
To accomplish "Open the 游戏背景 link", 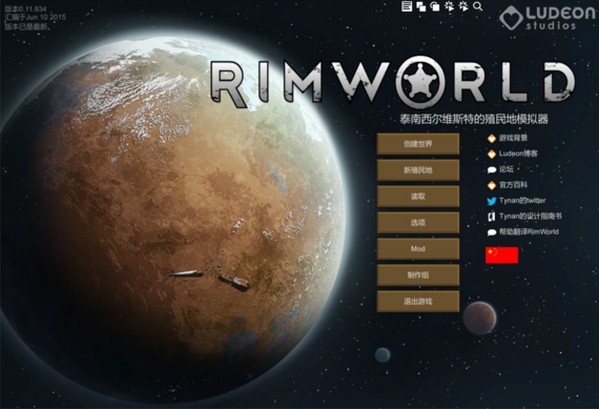I will (508, 138).
